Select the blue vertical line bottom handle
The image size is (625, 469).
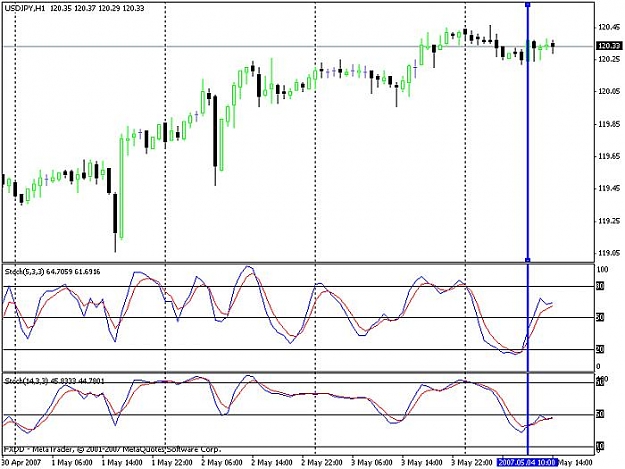coord(528,260)
